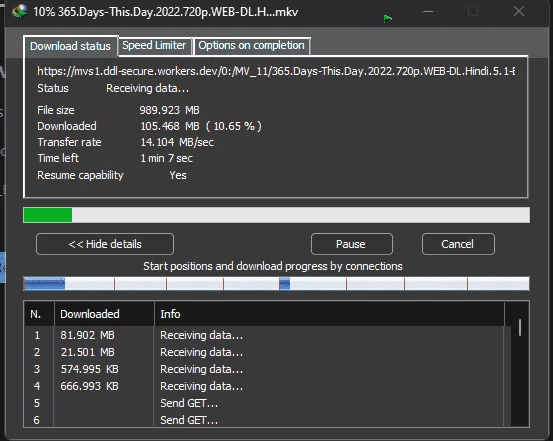Viewport: 553px width, 441px height.
Task: Select connection row 1 with 81.902 MB
Action: (x=267, y=335)
